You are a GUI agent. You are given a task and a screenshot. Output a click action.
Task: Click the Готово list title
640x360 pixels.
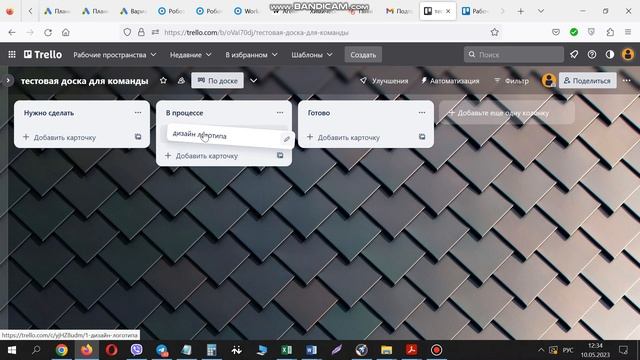[x=319, y=113]
